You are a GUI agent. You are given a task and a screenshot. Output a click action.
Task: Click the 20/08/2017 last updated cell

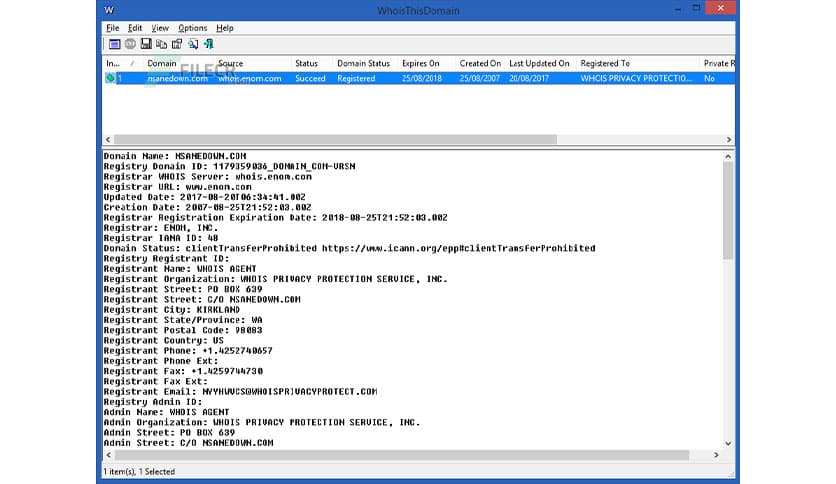point(529,78)
